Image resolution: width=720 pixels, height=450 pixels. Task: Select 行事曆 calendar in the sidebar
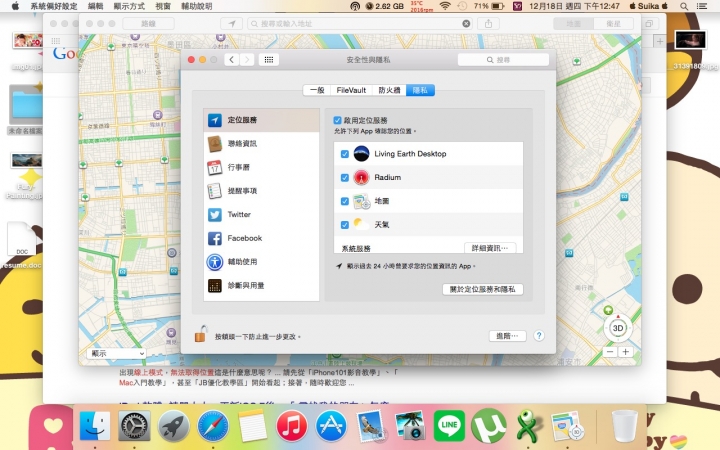(261, 167)
